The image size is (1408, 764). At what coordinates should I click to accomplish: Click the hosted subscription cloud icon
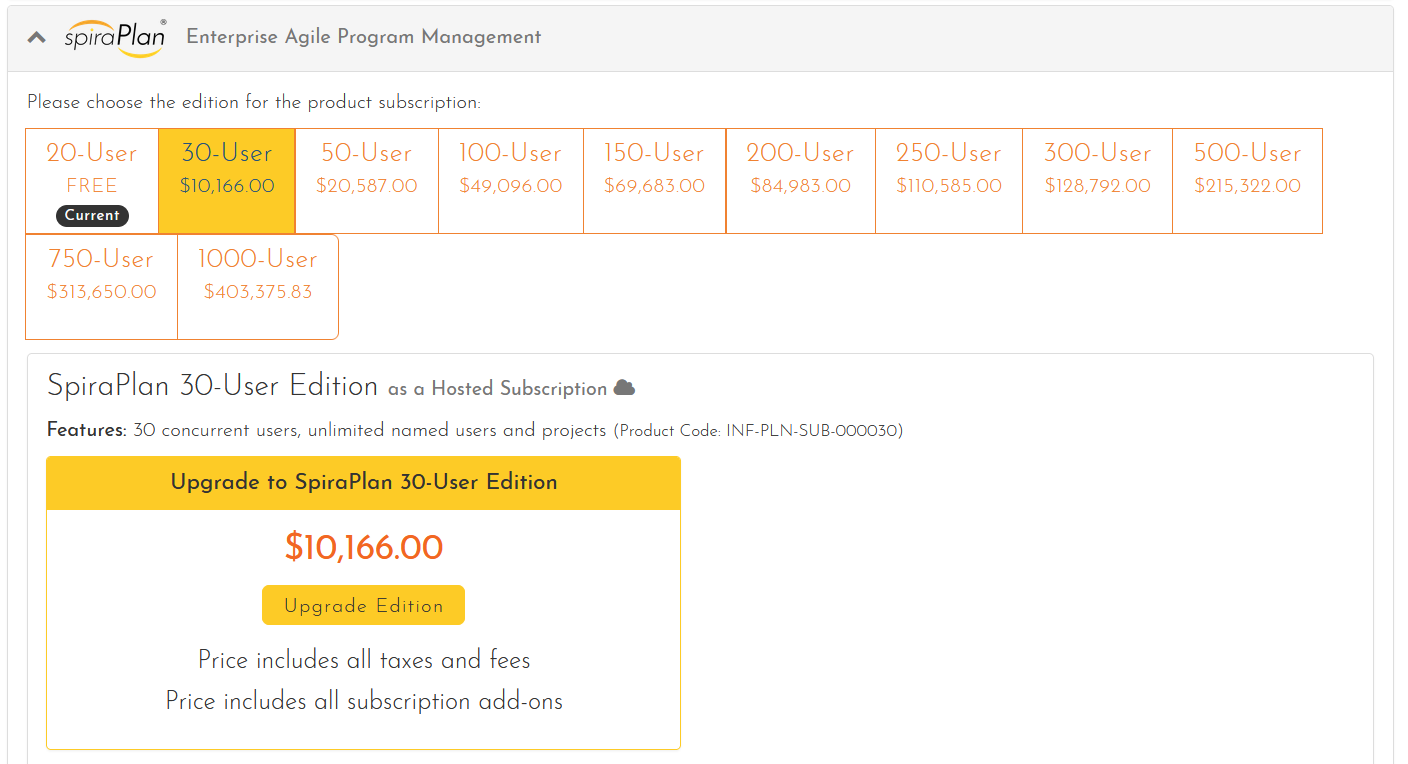(x=624, y=388)
